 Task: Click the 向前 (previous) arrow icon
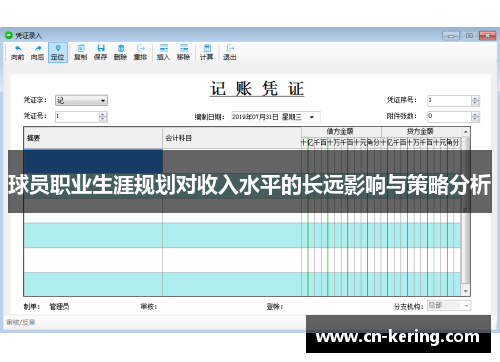18,48
